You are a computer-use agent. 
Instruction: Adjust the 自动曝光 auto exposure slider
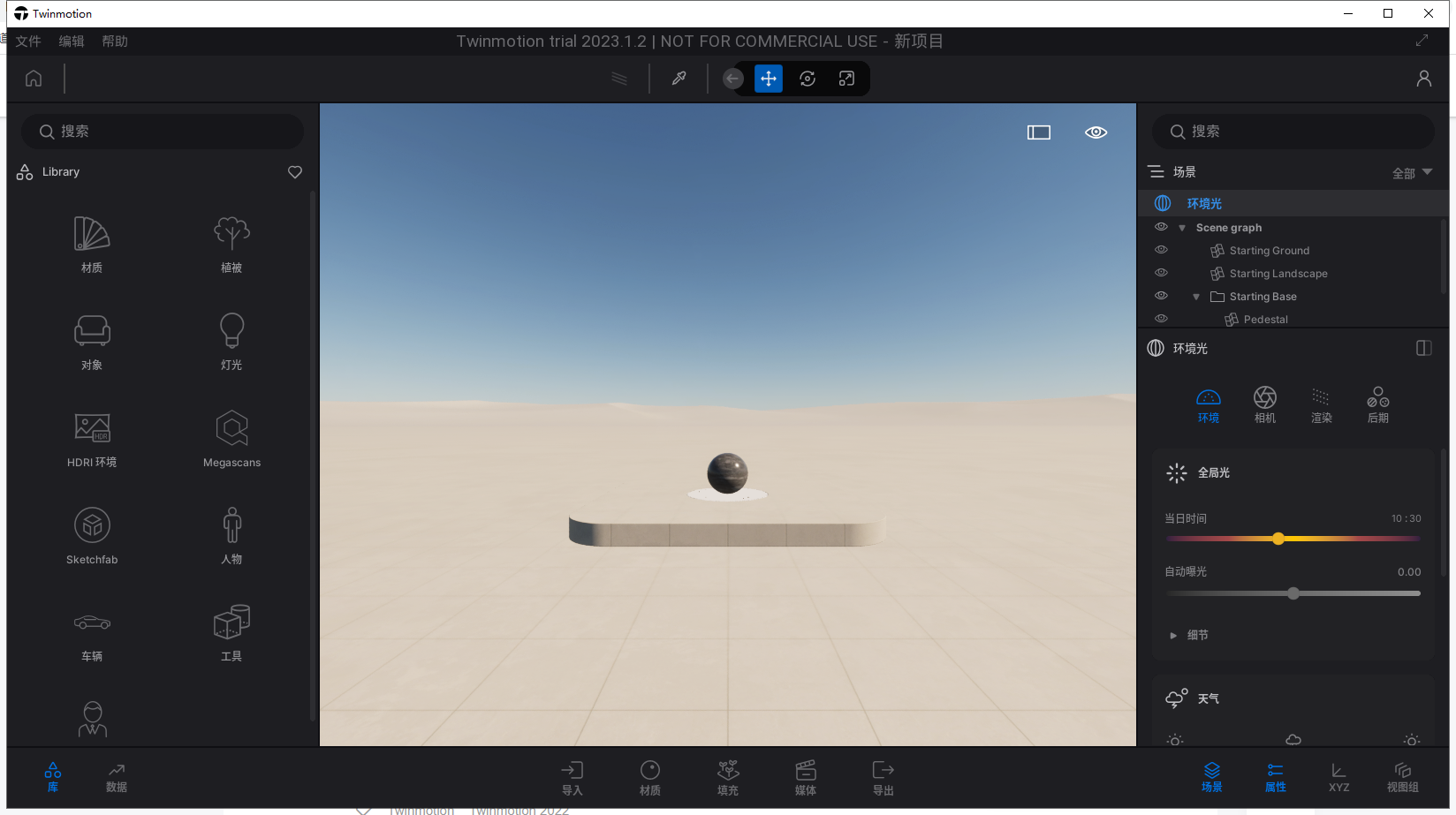click(1293, 593)
